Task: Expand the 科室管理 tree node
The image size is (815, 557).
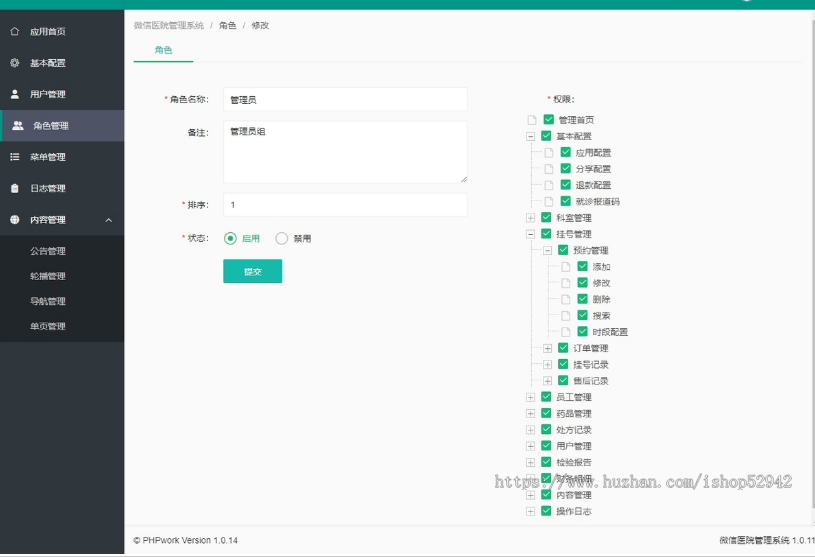Action: point(530,218)
